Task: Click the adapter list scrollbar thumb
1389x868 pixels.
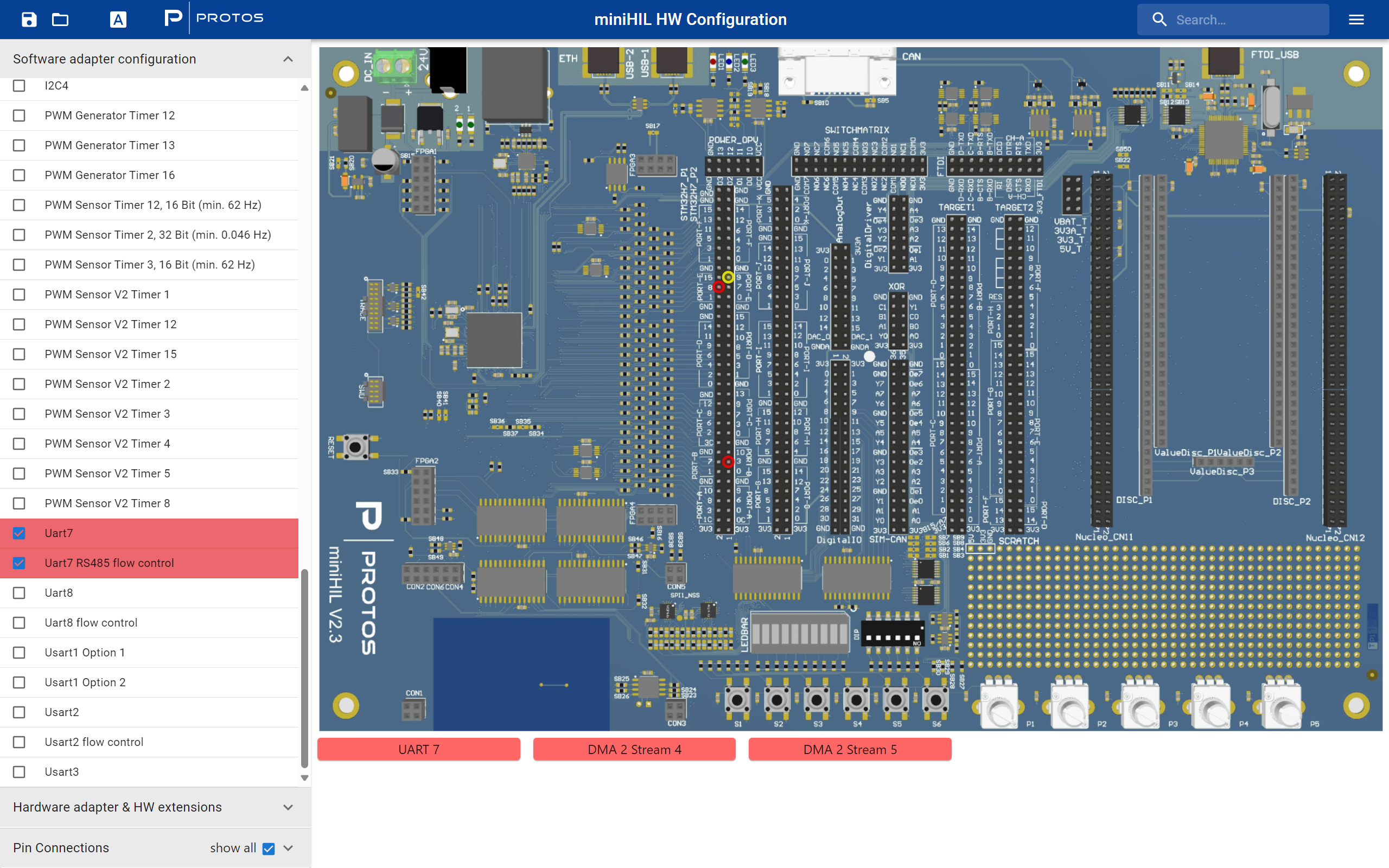Action: [305, 668]
